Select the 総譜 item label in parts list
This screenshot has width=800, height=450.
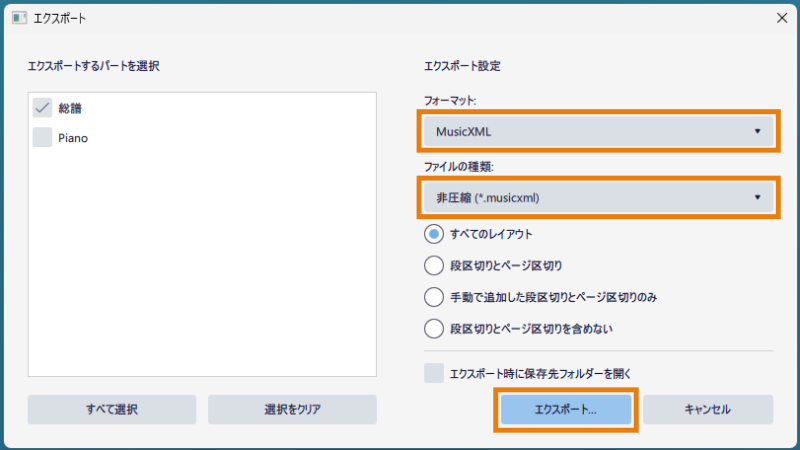(x=70, y=108)
